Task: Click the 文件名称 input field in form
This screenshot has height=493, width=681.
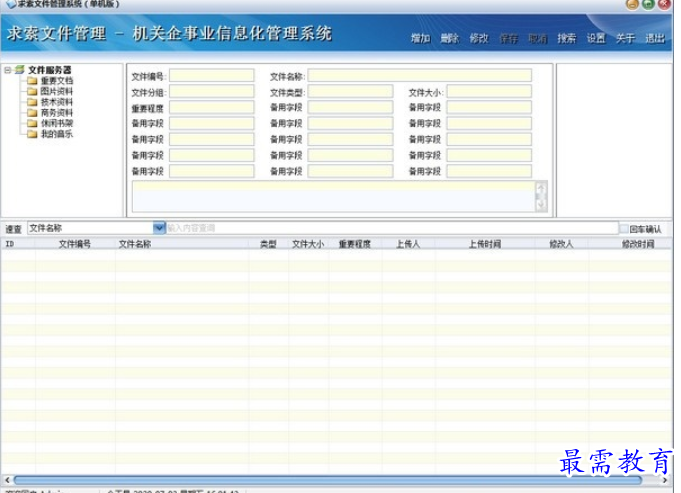Action: coord(420,76)
